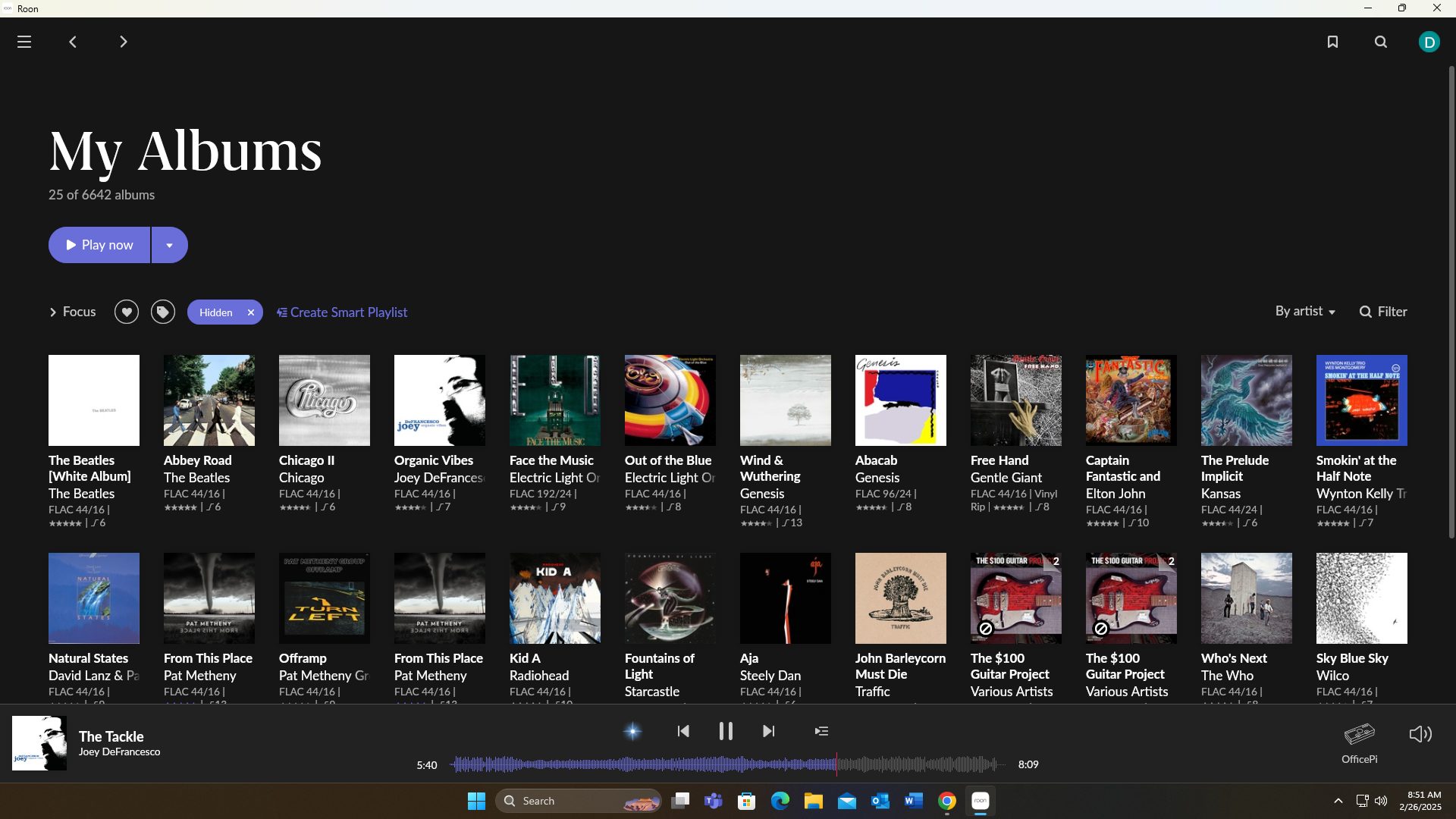Open the Play now dropdown arrow
Screen dimensions: 1456x819
[170, 245]
